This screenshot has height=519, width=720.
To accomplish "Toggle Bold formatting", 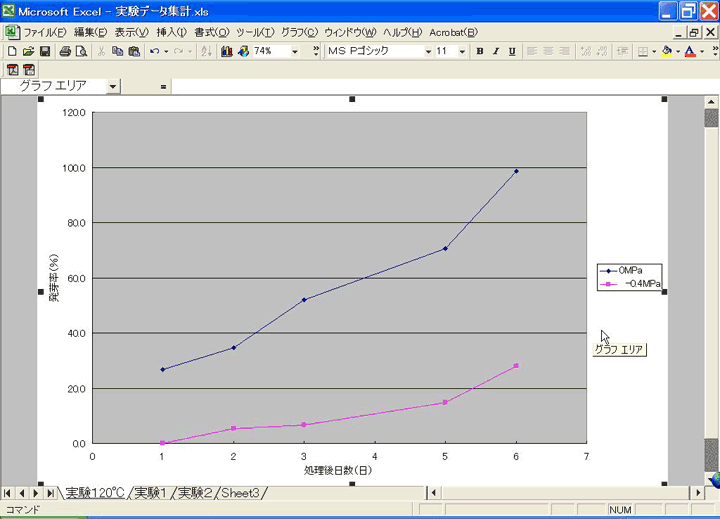I will 480,51.
